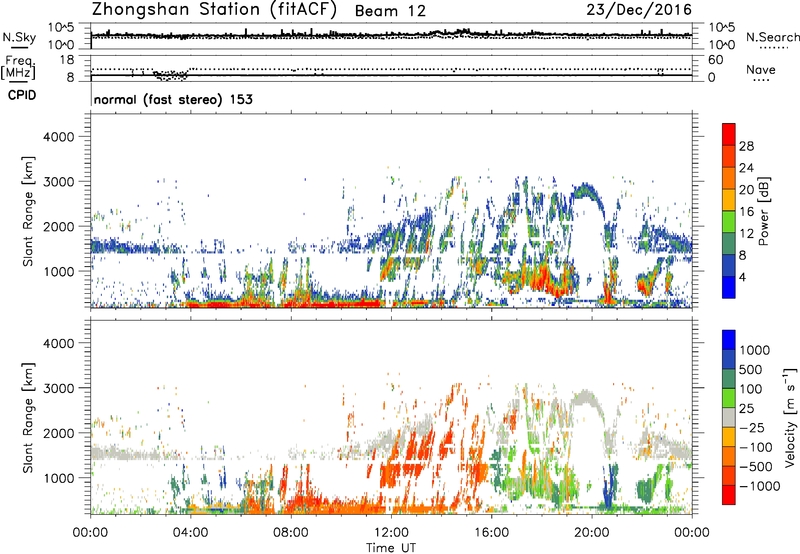The width and height of the screenshot is (800, 554).
Task: Click the N.Sky legend label
Action: click(x=19, y=37)
